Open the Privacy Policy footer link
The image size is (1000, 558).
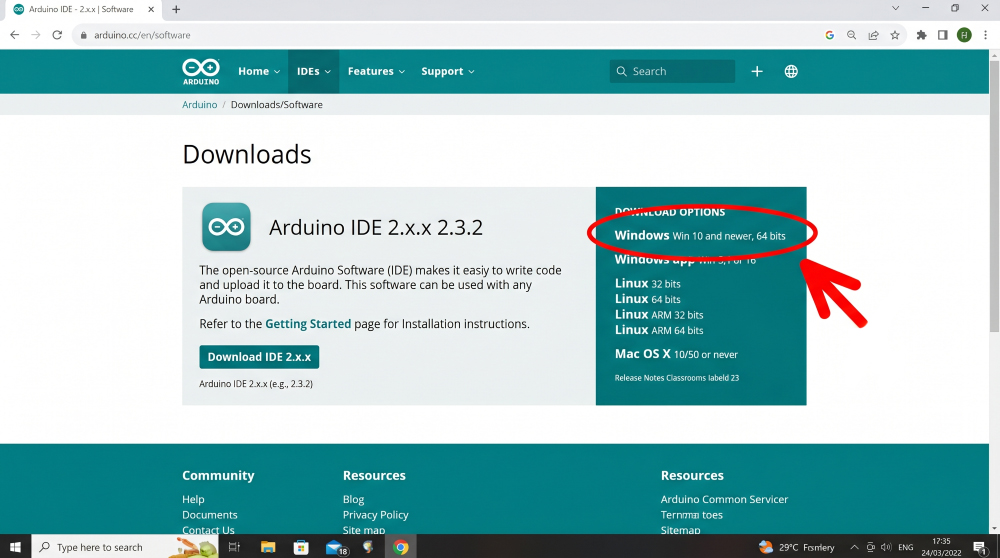pyautogui.click(x=376, y=515)
